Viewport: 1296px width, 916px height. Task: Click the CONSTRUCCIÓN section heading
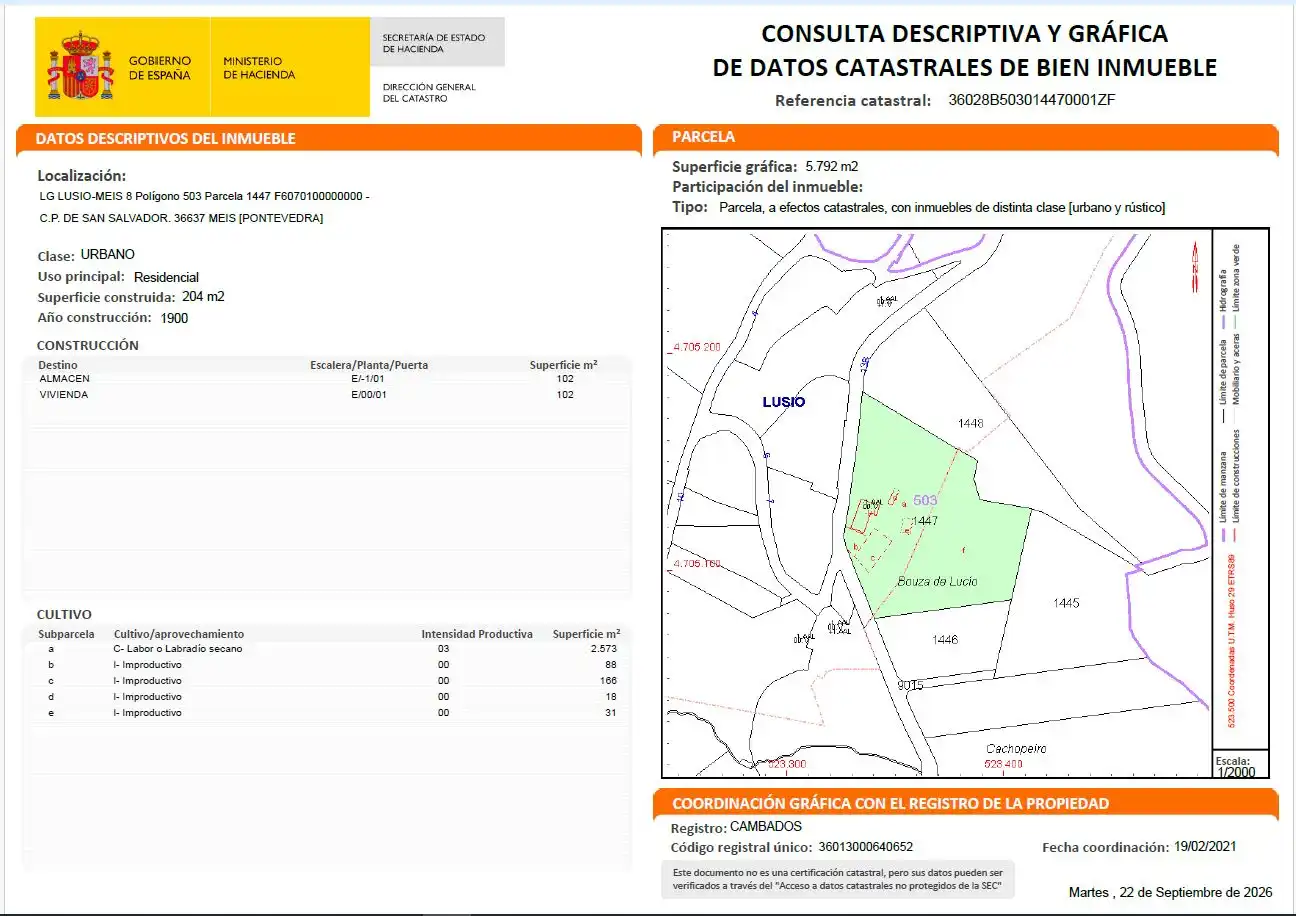coord(88,345)
